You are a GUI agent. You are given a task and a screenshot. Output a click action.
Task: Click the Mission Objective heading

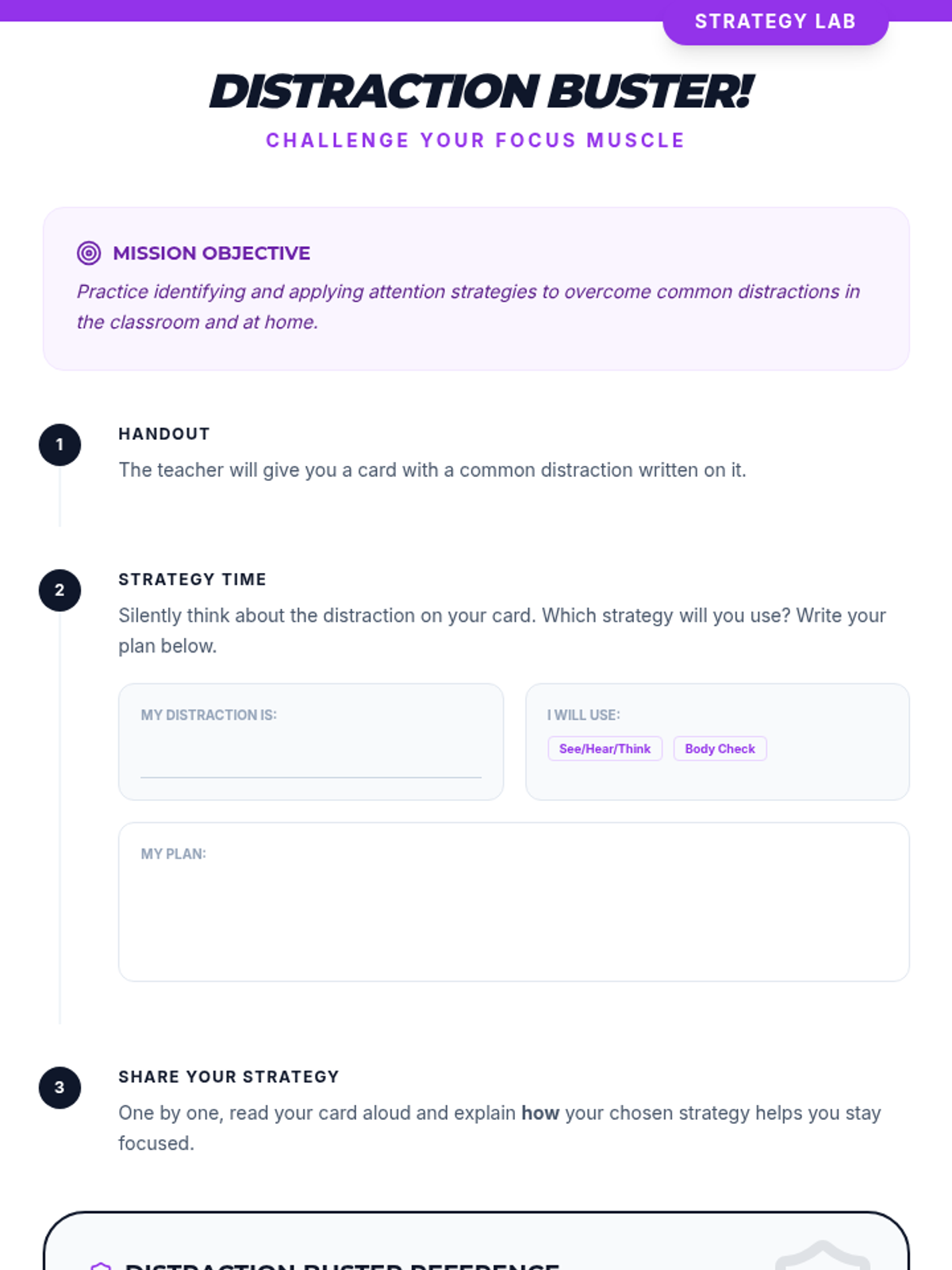212,253
